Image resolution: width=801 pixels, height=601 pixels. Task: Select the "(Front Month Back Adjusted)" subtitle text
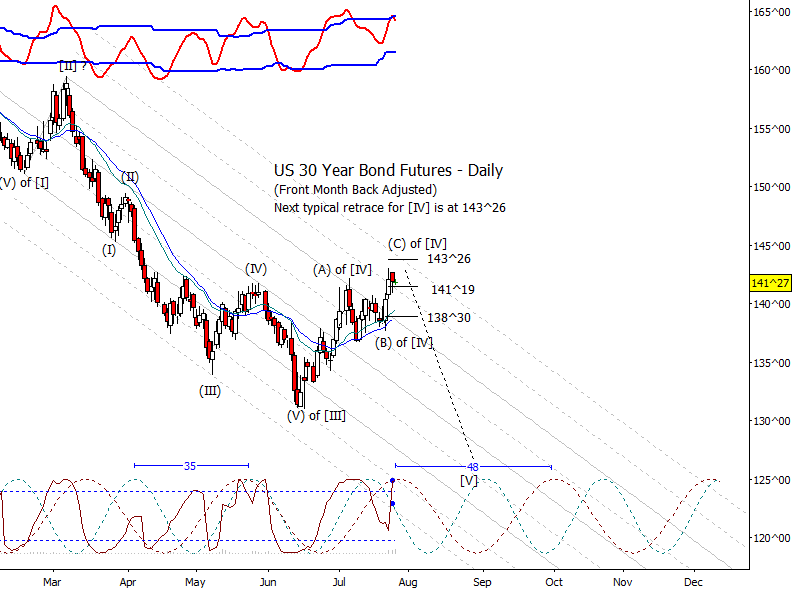click(356, 190)
